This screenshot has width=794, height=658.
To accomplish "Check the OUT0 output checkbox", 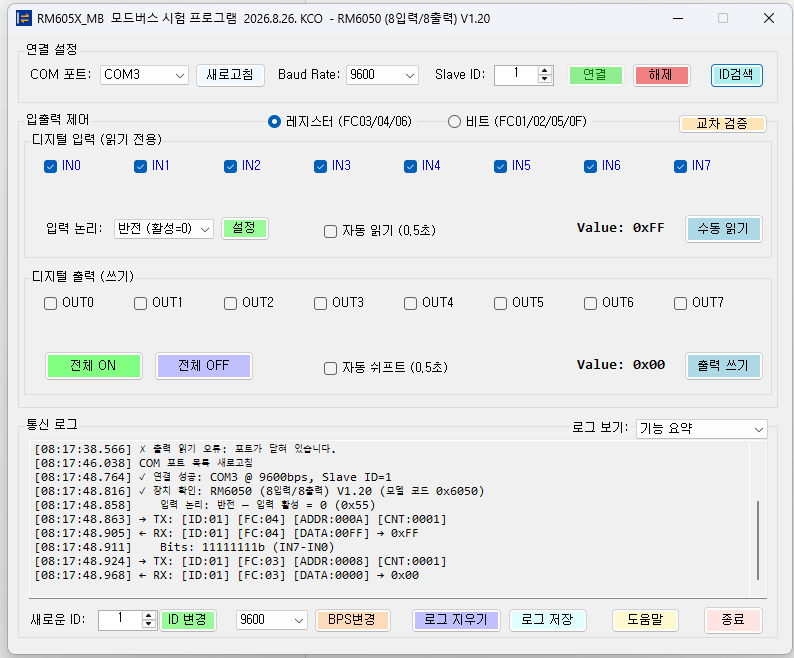I will pyautogui.click(x=50, y=303).
